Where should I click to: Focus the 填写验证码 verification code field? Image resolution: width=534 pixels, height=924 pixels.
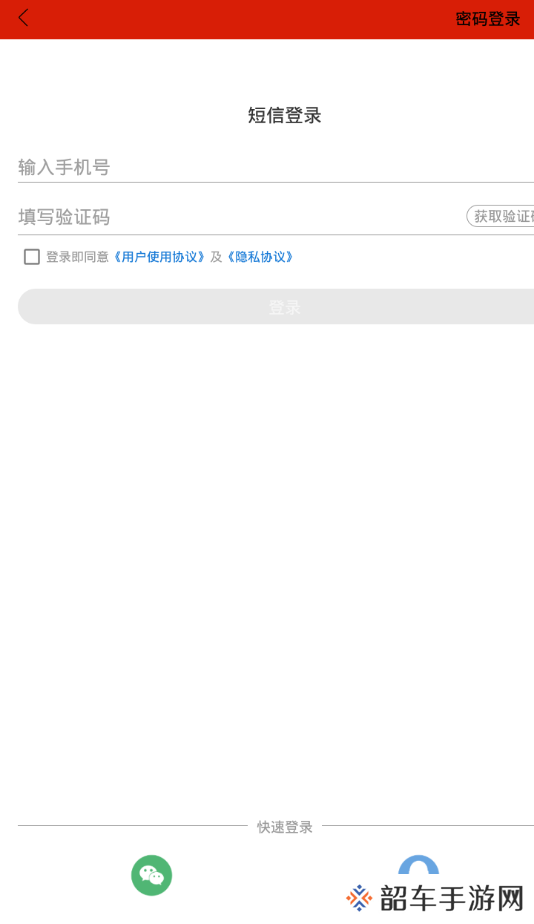click(x=240, y=217)
